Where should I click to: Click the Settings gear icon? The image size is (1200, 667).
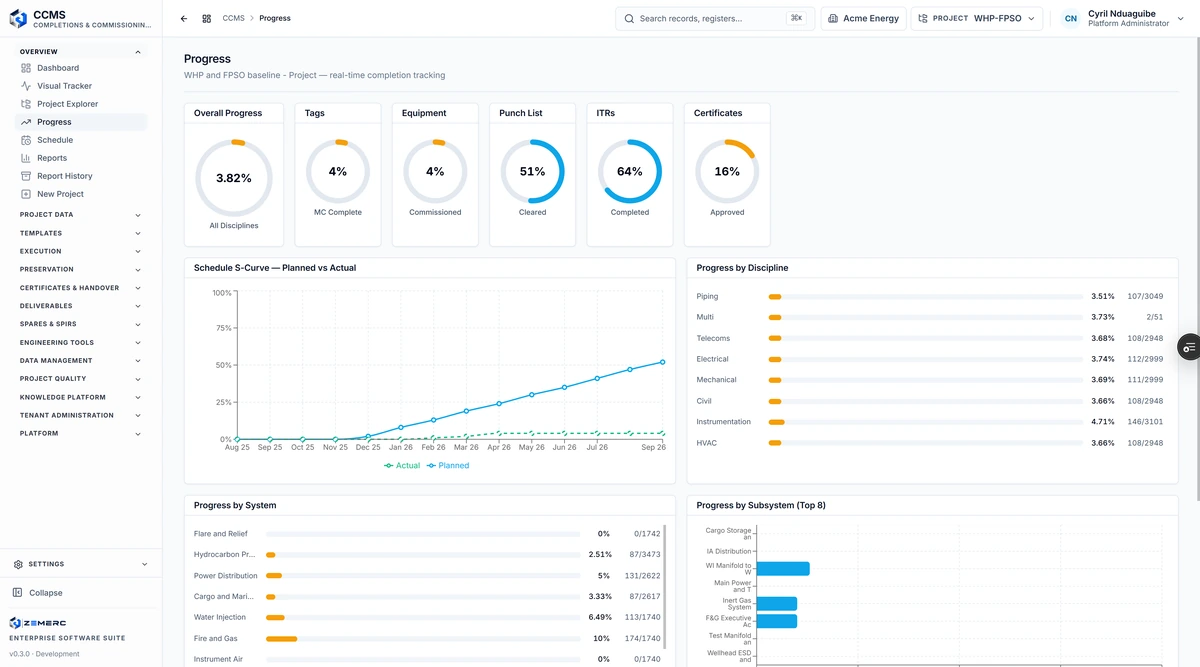[18, 564]
